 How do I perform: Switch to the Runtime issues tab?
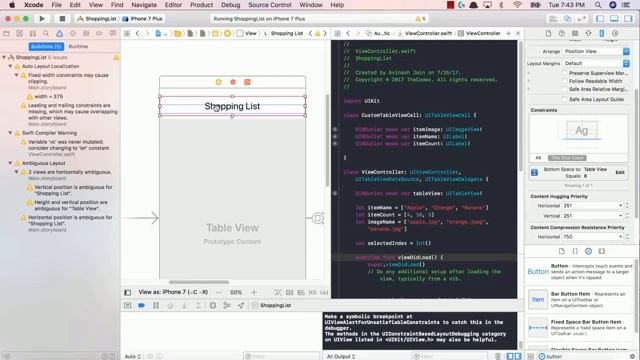(78, 46)
